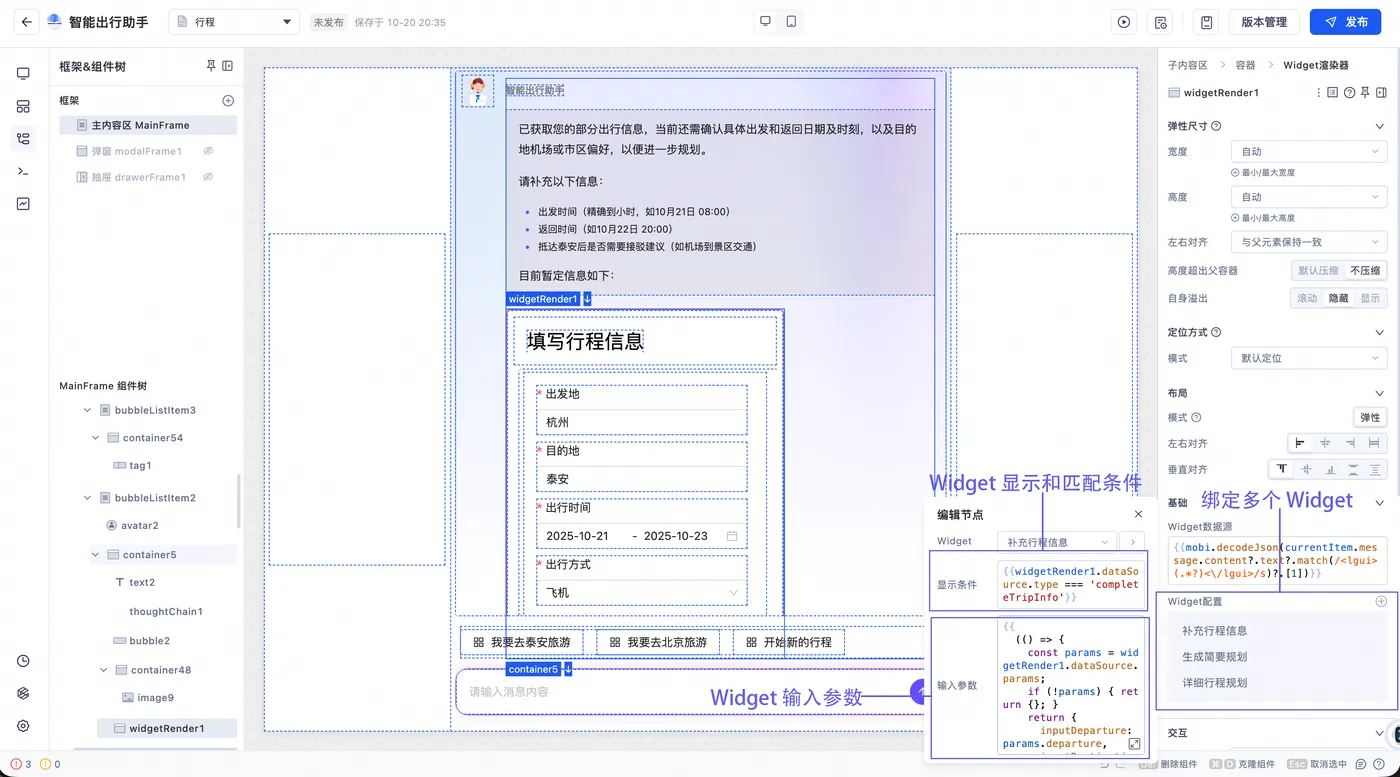Click the 发布 publish button
Image resolution: width=1400 pixels, height=777 pixels.
pos(1347,22)
